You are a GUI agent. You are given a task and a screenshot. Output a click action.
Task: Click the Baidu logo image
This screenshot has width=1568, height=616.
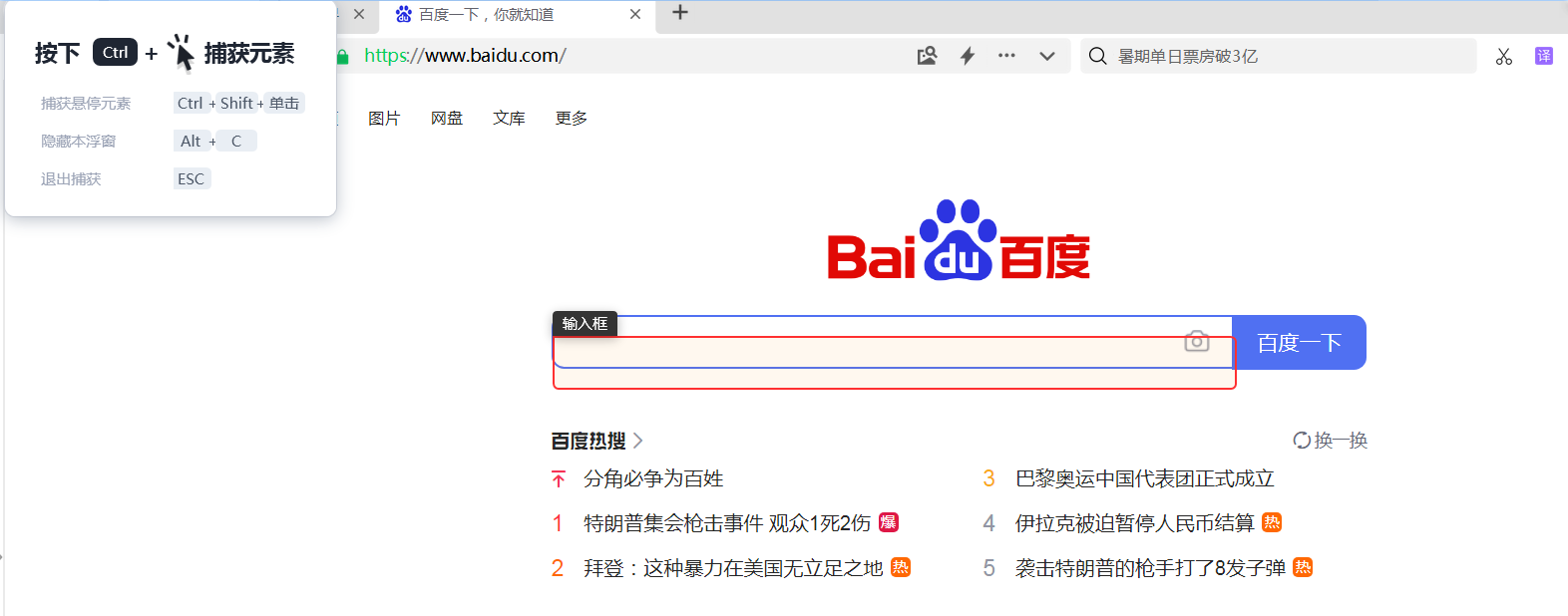959,240
